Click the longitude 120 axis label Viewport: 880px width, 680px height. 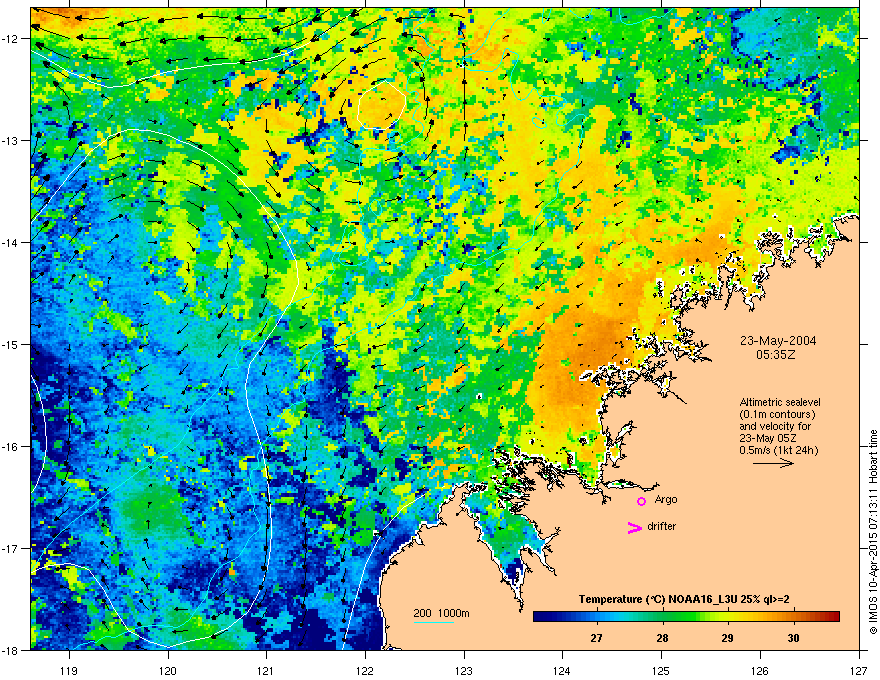[x=168, y=671]
